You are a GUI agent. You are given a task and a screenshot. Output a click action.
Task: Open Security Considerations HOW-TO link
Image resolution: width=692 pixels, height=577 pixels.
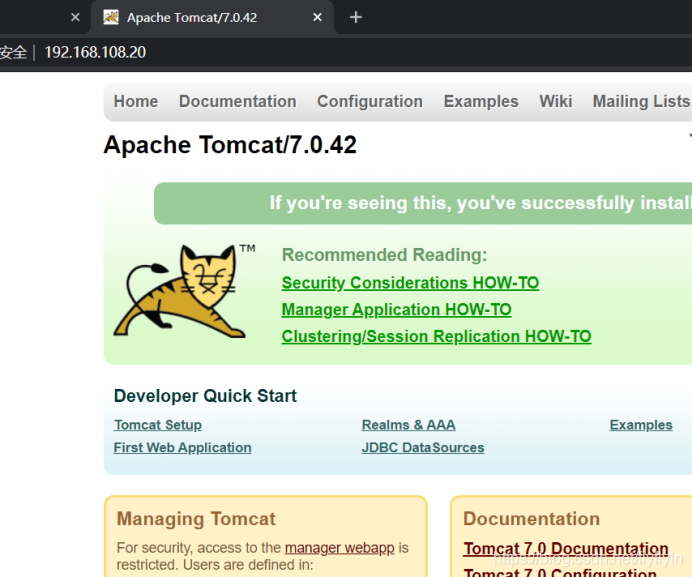click(410, 283)
